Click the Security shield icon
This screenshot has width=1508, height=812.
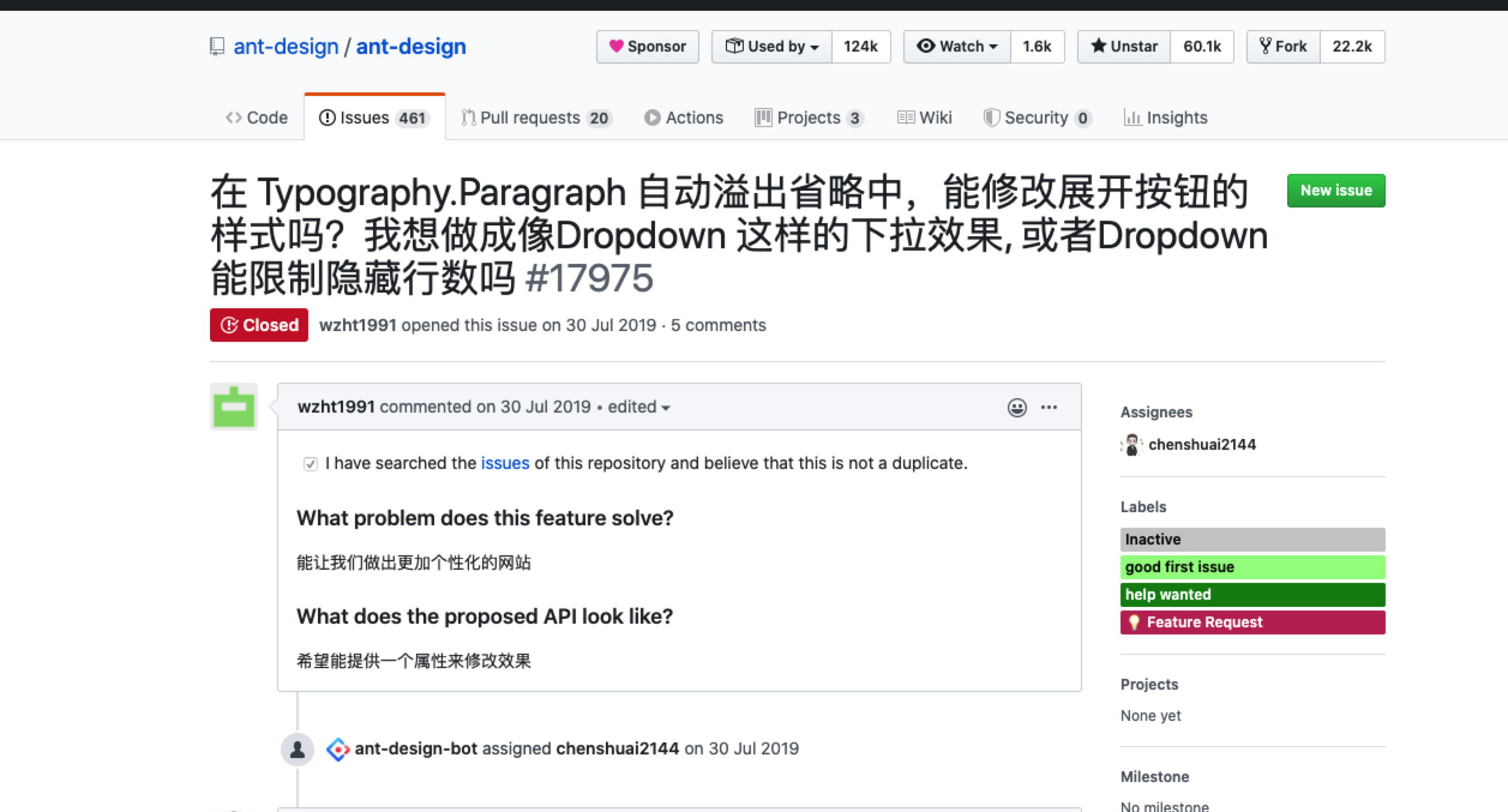pos(993,118)
